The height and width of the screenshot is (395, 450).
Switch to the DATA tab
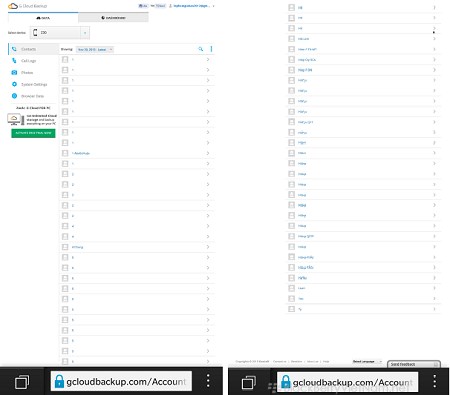pyautogui.click(x=43, y=18)
